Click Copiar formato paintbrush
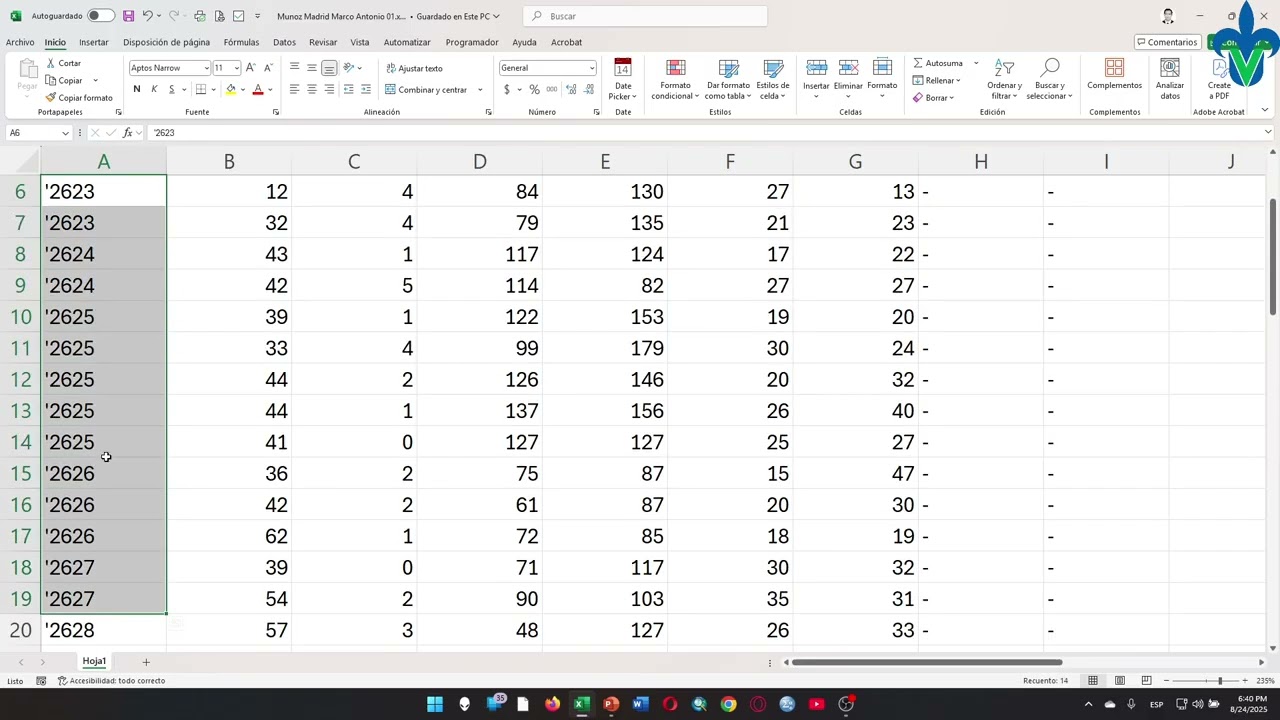The width and height of the screenshot is (1280, 720). click(x=79, y=98)
